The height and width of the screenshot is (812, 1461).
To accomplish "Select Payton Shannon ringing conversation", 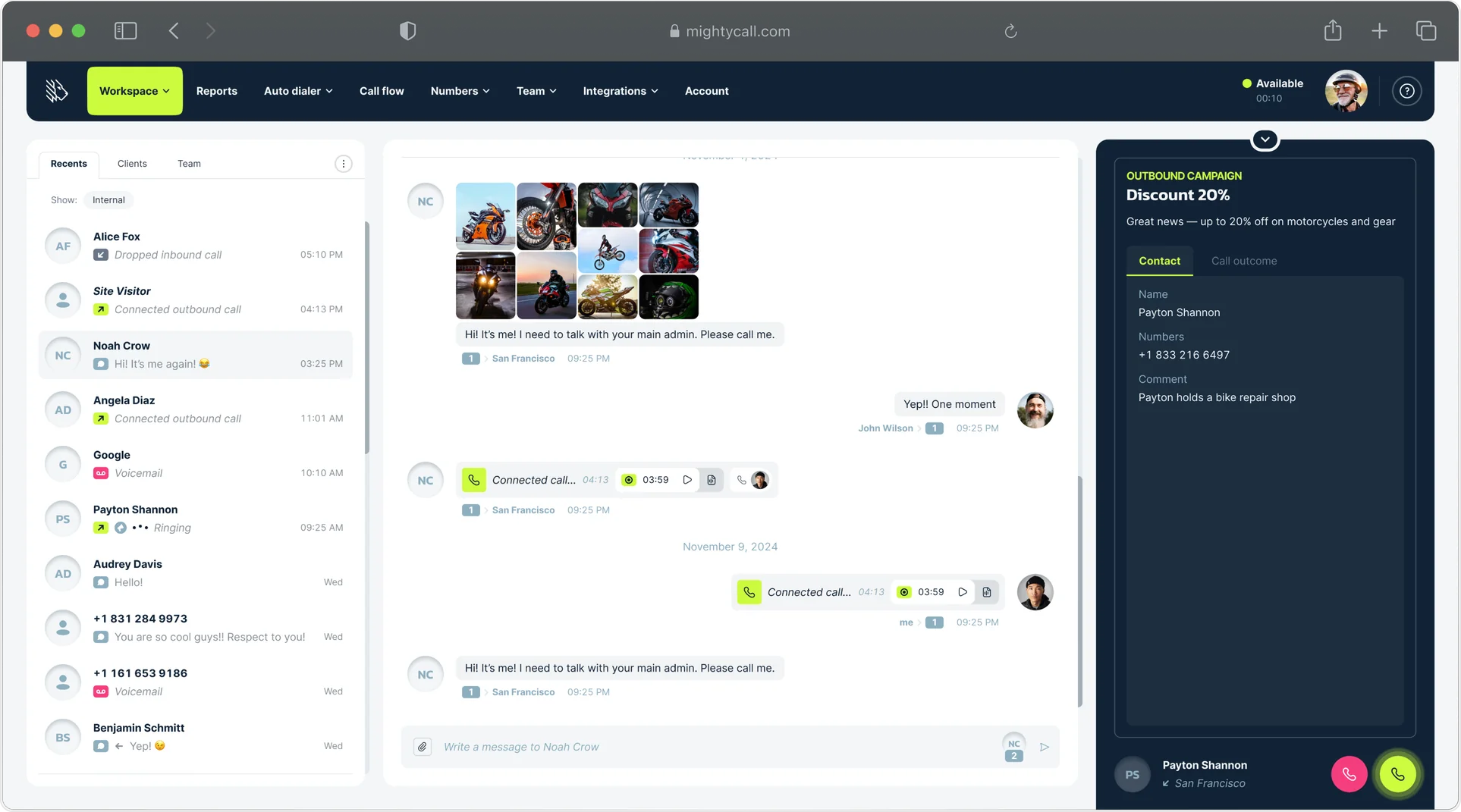I will (x=196, y=519).
